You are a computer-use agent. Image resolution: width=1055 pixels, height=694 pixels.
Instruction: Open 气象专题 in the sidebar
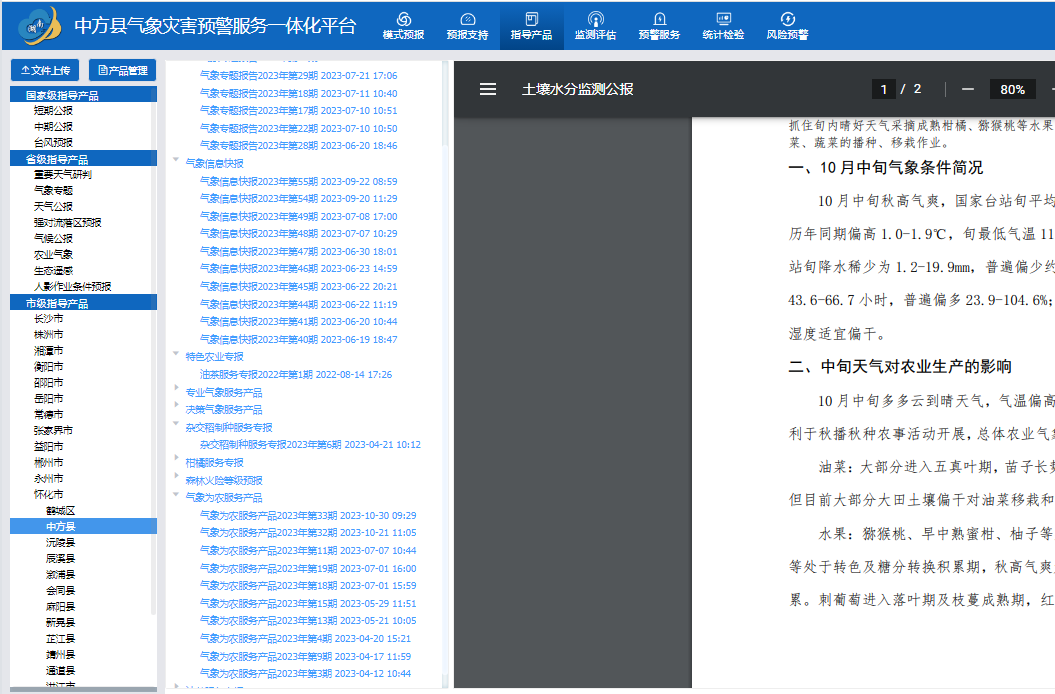tap(53, 190)
